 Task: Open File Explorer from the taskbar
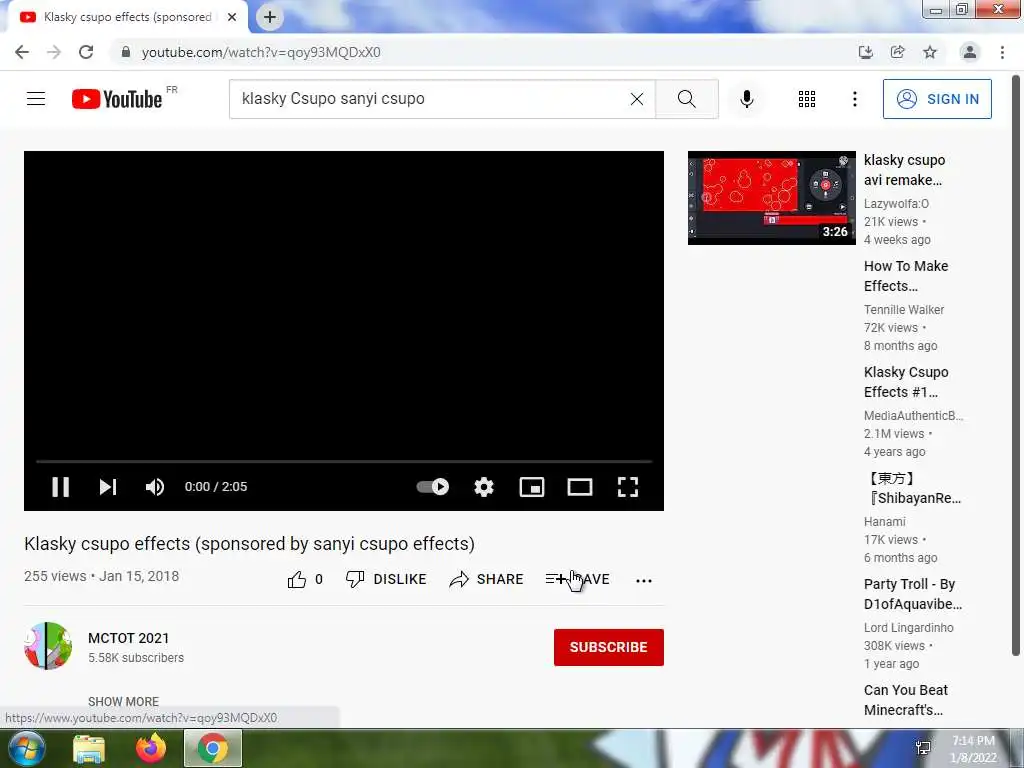click(x=89, y=748)
